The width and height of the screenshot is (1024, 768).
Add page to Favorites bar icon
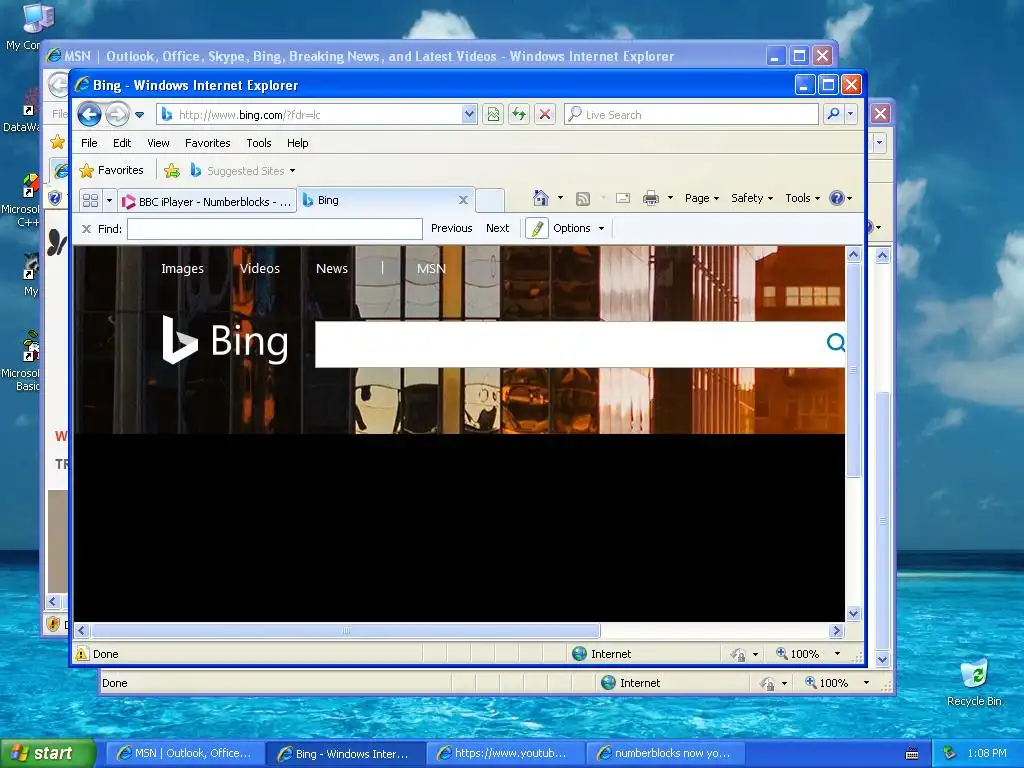pyautogui.click(x=172, y=170)
